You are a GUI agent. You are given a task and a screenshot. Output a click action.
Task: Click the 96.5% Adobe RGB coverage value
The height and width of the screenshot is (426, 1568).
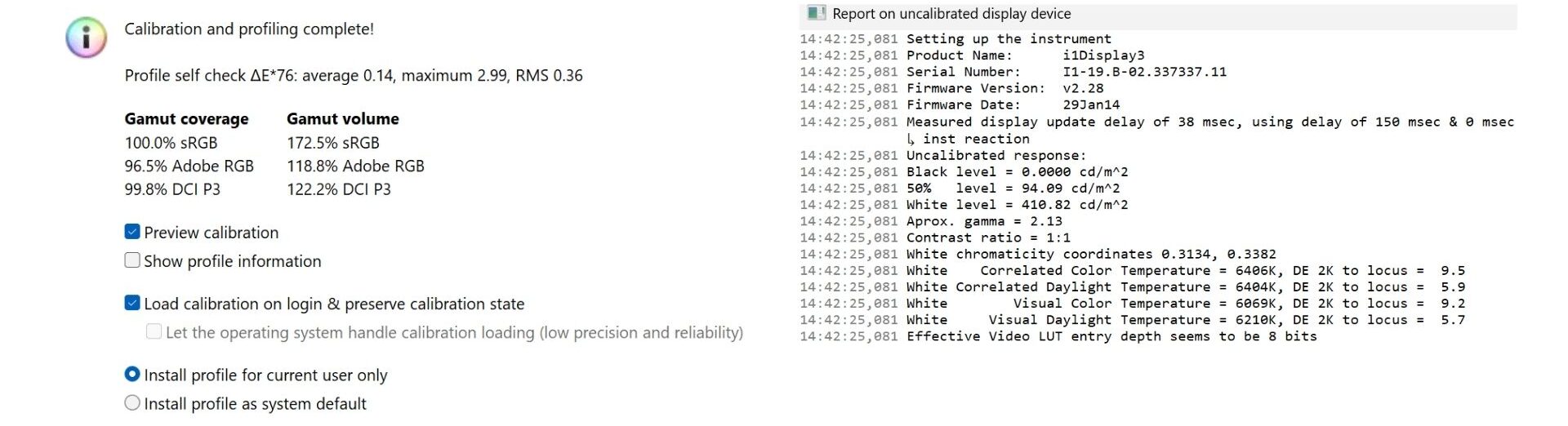click(189, 166)
